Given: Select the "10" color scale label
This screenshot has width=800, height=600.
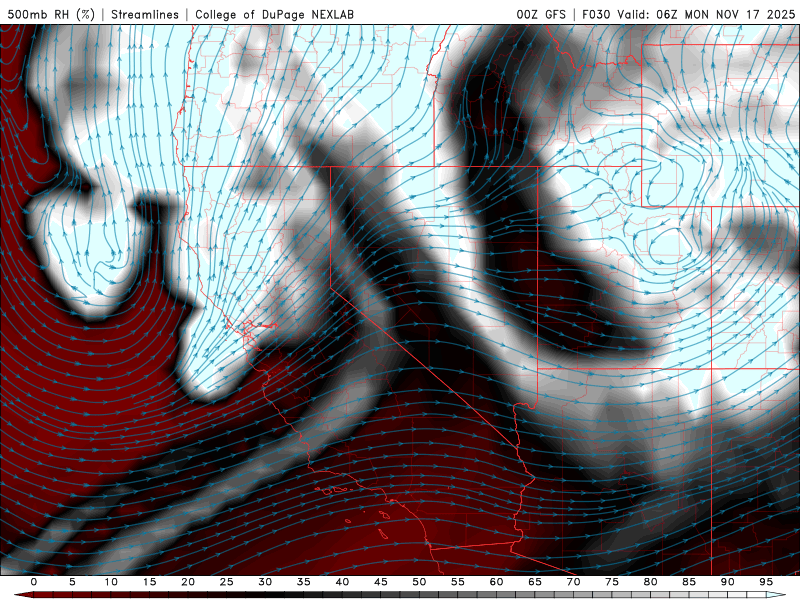Looking at the screenshot, I should (x=111, y=582).
